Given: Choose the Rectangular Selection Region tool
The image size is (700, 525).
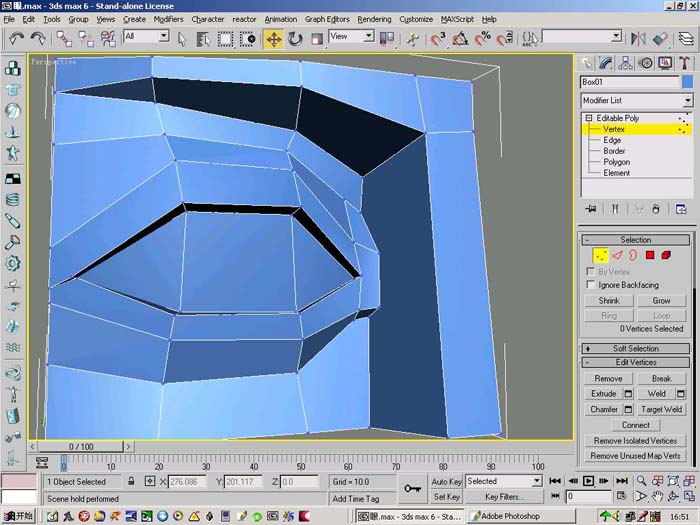Looking at the screenshot, I should pos(225,39).
